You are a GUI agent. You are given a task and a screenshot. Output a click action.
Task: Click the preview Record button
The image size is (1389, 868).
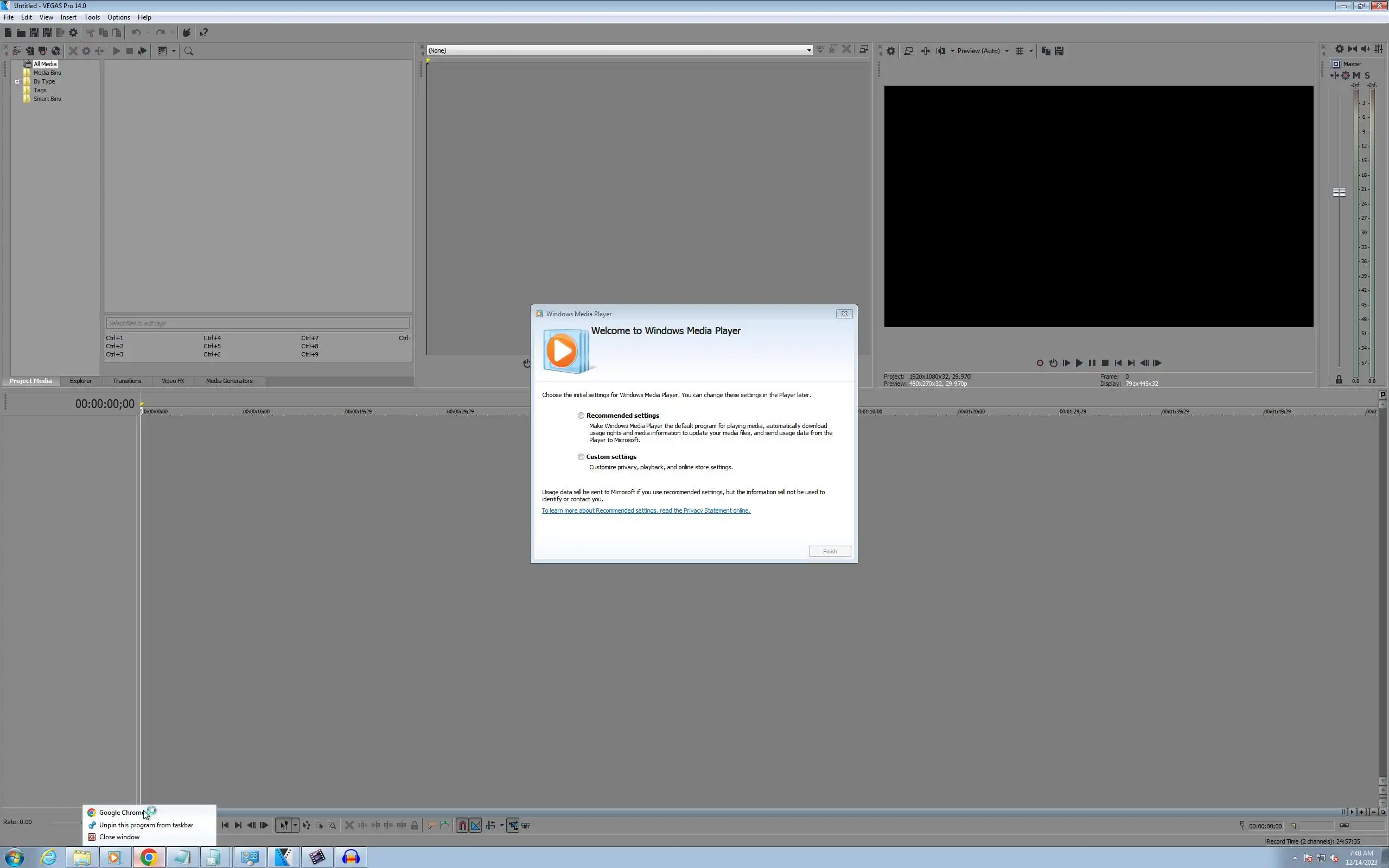[1040, 363]
